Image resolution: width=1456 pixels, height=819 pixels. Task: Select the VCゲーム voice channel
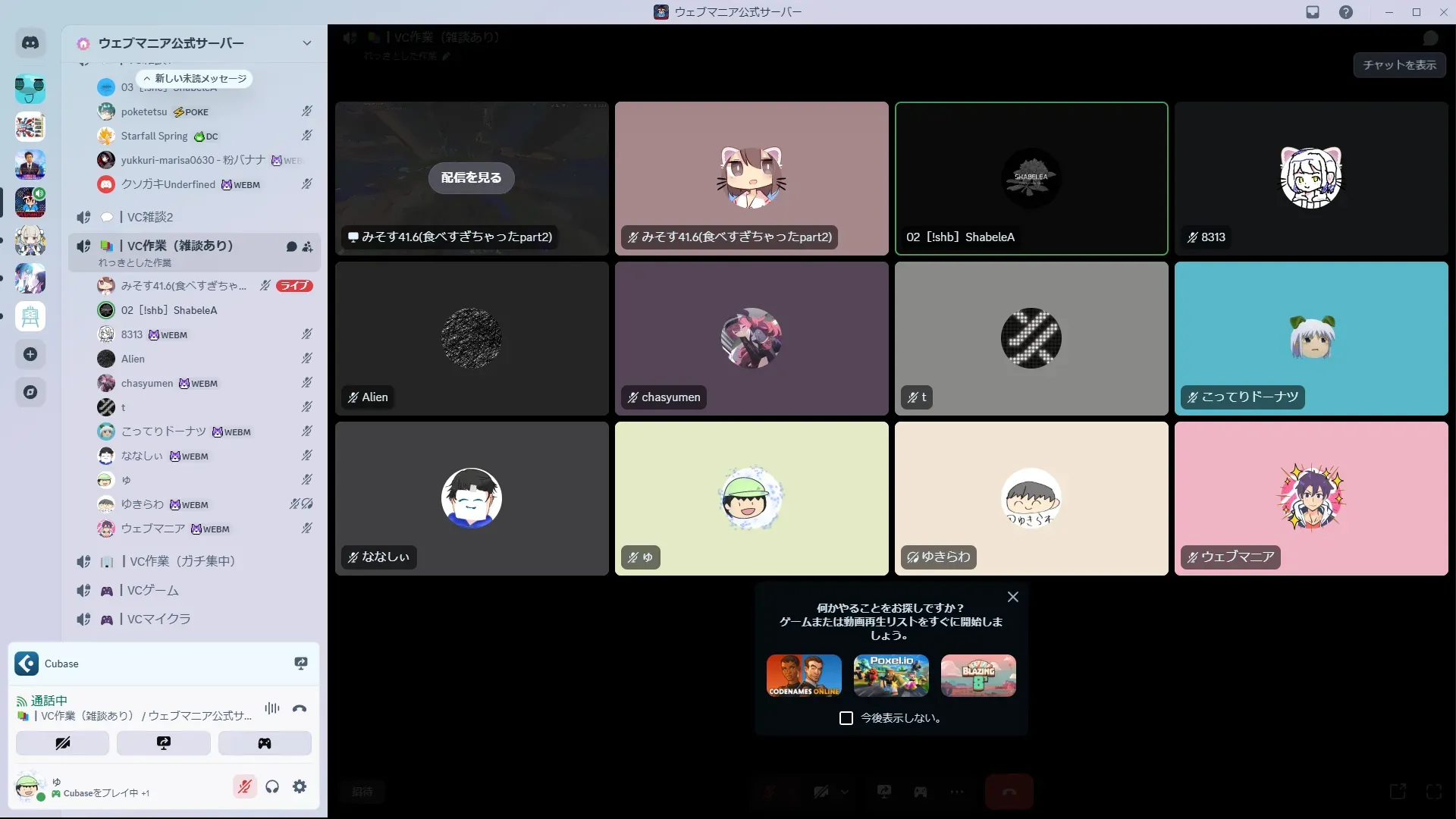152,590
